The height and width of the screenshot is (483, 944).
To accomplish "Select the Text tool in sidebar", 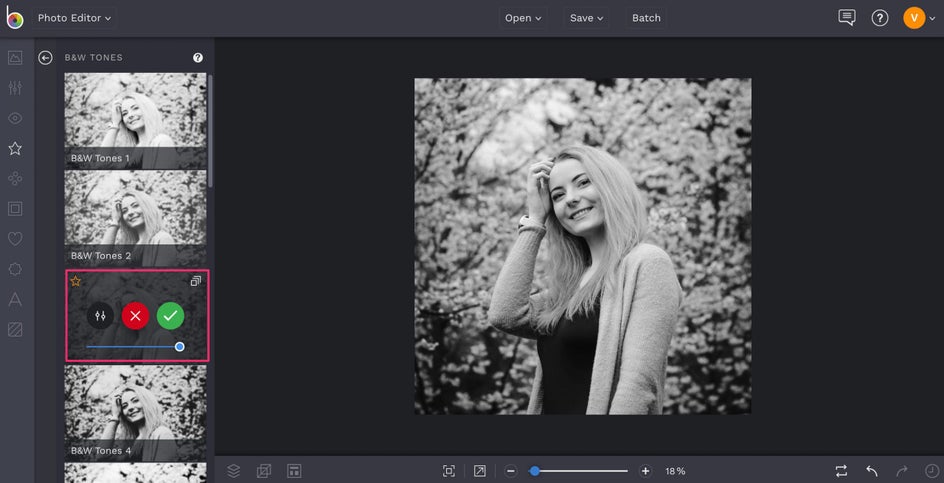I will (x=15, y=299).
